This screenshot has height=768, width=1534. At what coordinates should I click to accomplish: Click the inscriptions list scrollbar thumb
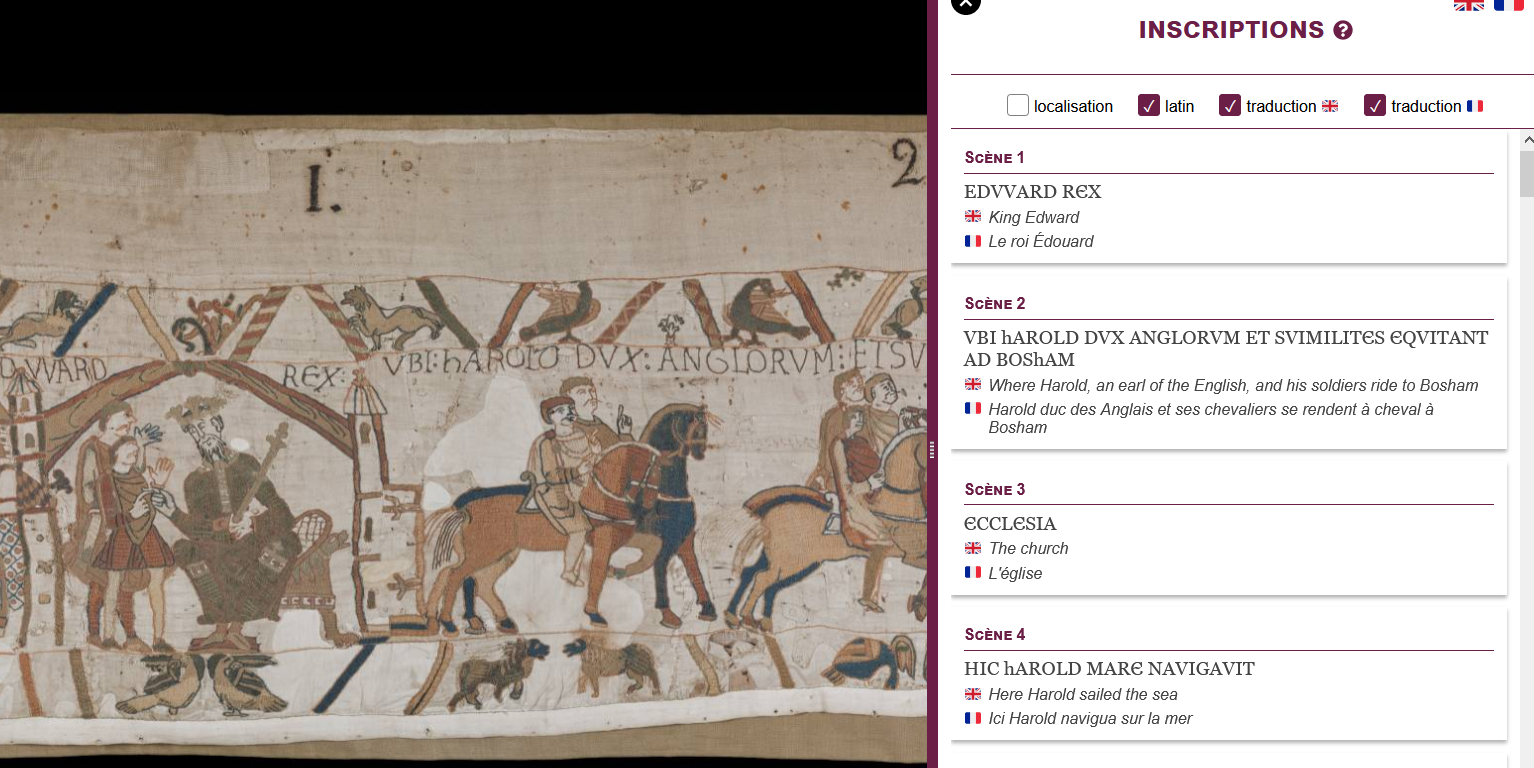(1526, 174)
